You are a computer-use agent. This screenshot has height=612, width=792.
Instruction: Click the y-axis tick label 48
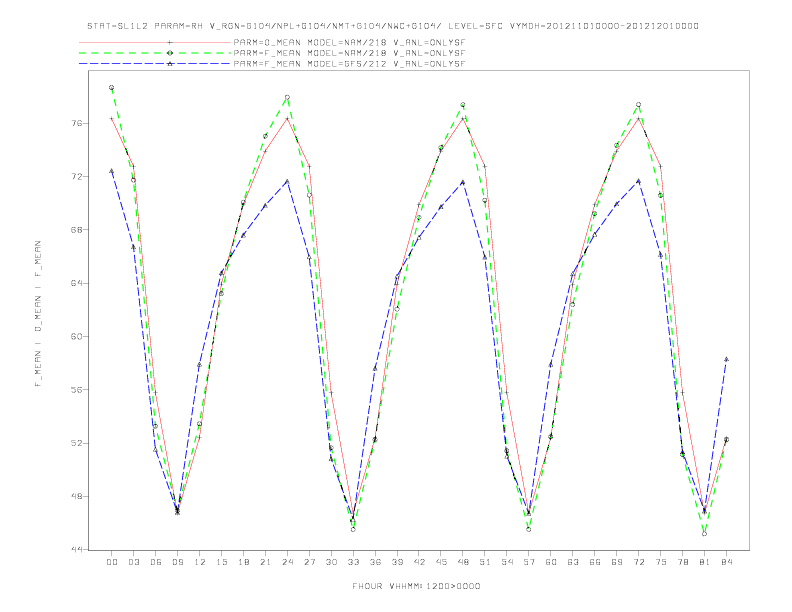(x=78, y=496)
